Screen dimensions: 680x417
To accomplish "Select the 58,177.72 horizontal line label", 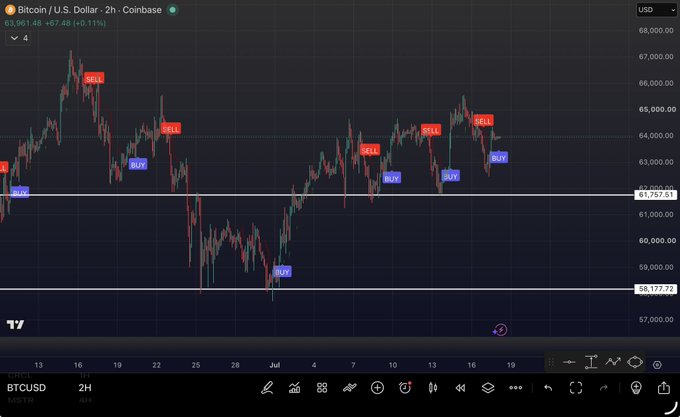I will (x=656, y=289).
